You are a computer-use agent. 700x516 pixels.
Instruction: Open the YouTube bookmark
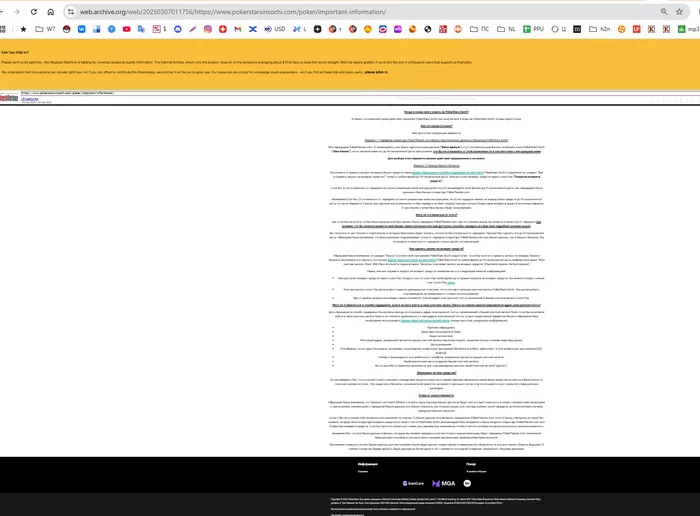click(127, 29)
